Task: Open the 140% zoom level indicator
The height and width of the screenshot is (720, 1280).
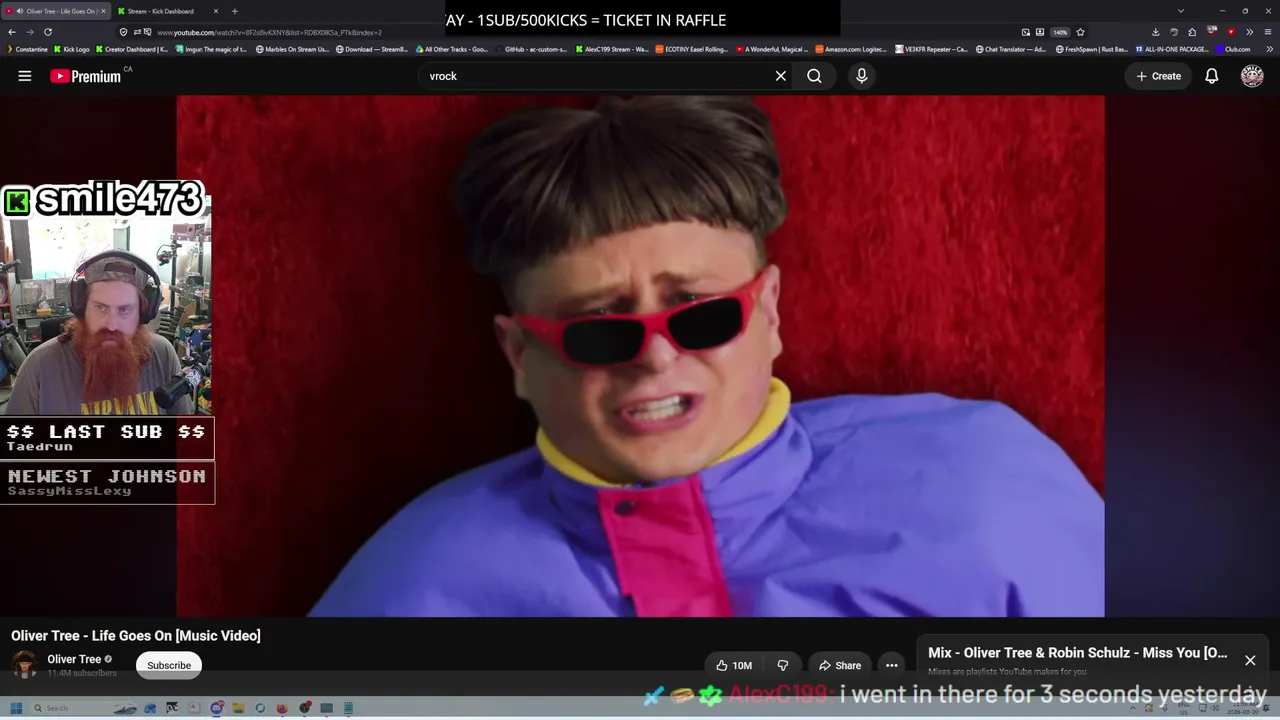Action: (1060, 32)
